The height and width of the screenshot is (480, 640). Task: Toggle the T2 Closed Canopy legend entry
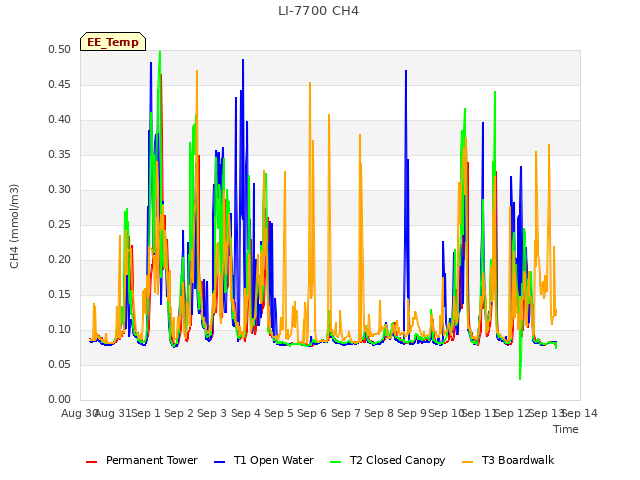387,460
